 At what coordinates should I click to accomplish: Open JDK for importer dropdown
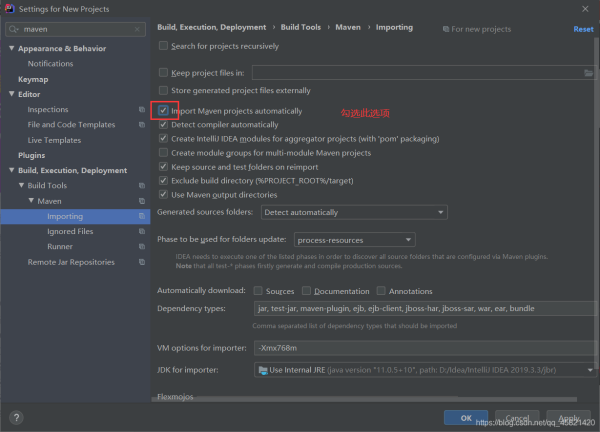425,370
